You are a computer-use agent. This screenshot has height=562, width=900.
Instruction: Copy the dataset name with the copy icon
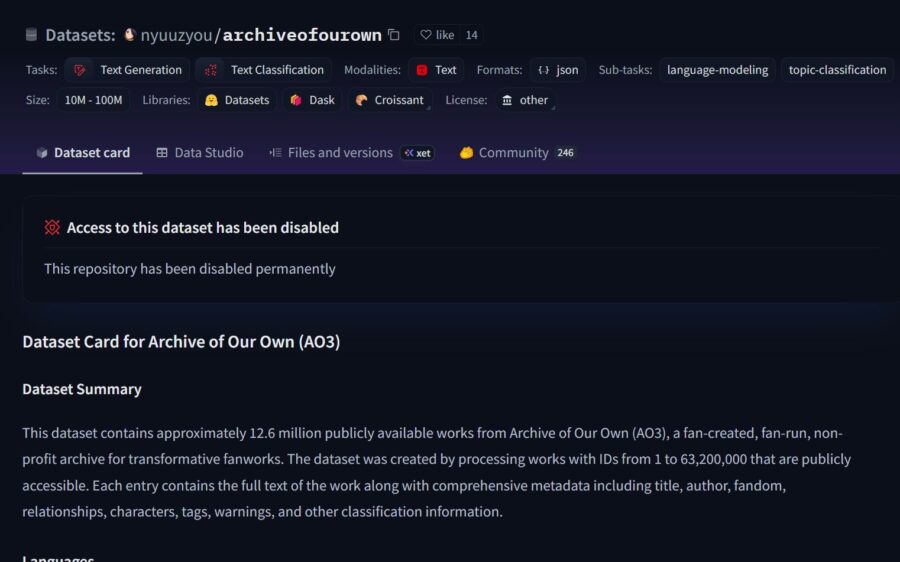point(394,34)
